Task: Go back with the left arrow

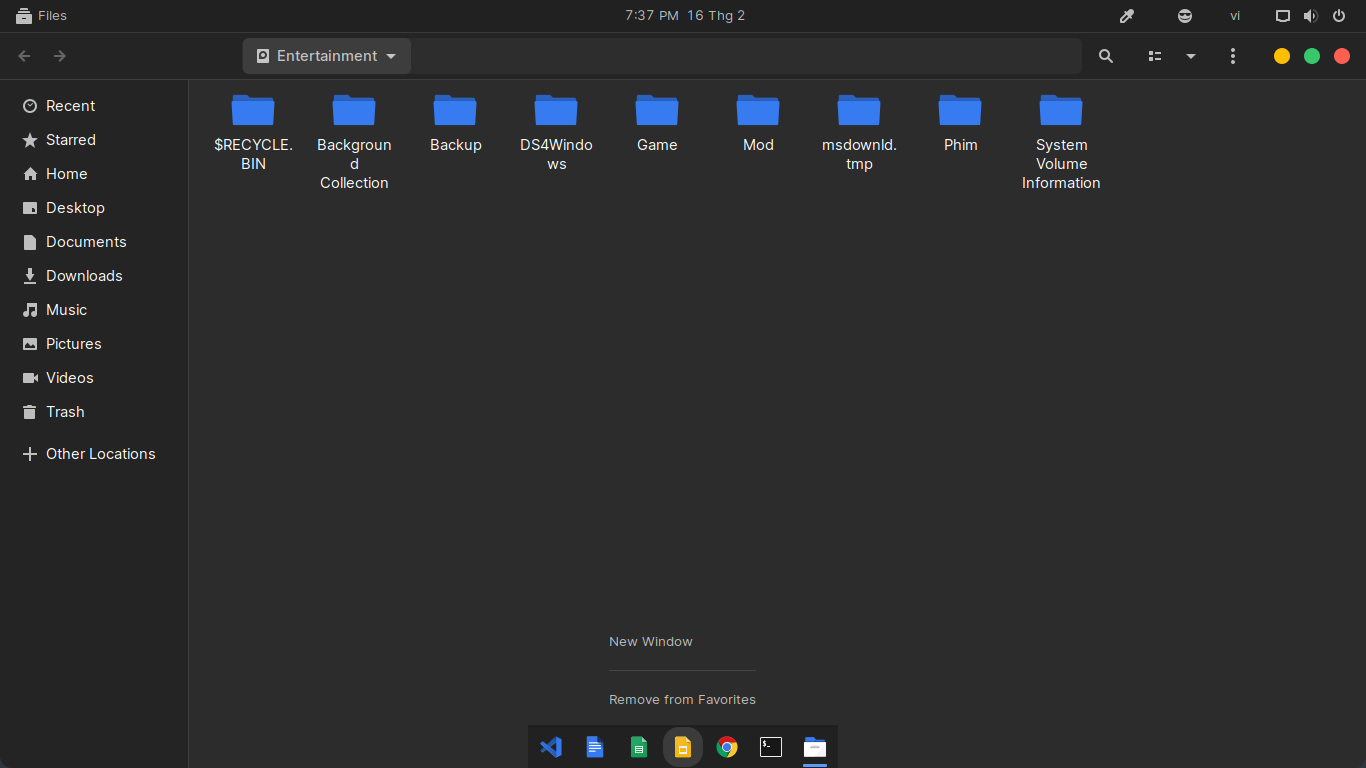Action: (x=25, y=56)
